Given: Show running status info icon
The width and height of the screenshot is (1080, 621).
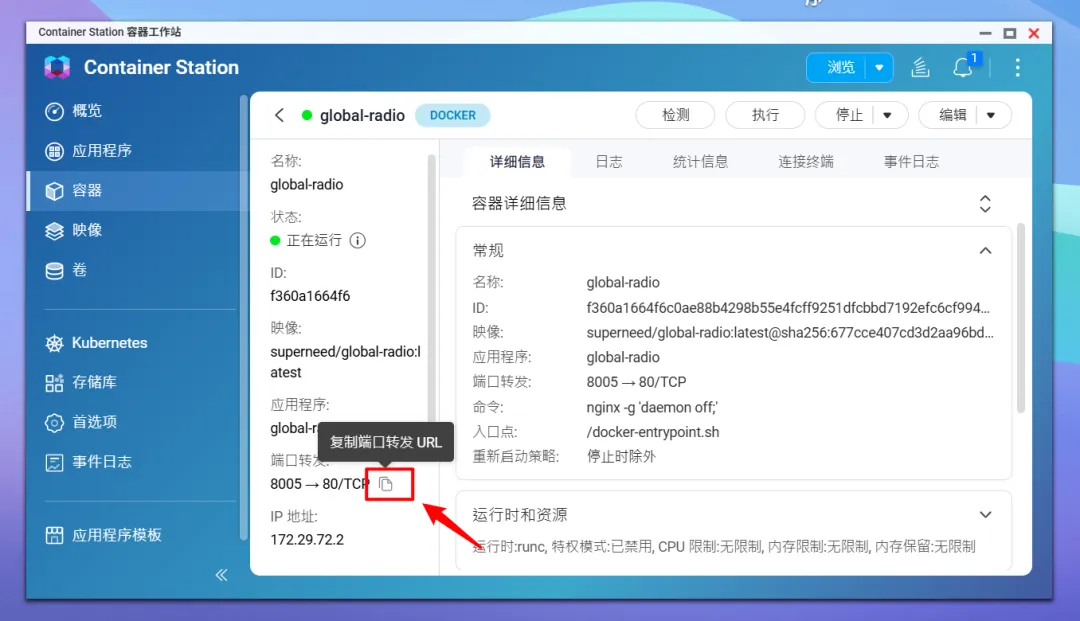Looking at the screenshot, I should (357, 240).
